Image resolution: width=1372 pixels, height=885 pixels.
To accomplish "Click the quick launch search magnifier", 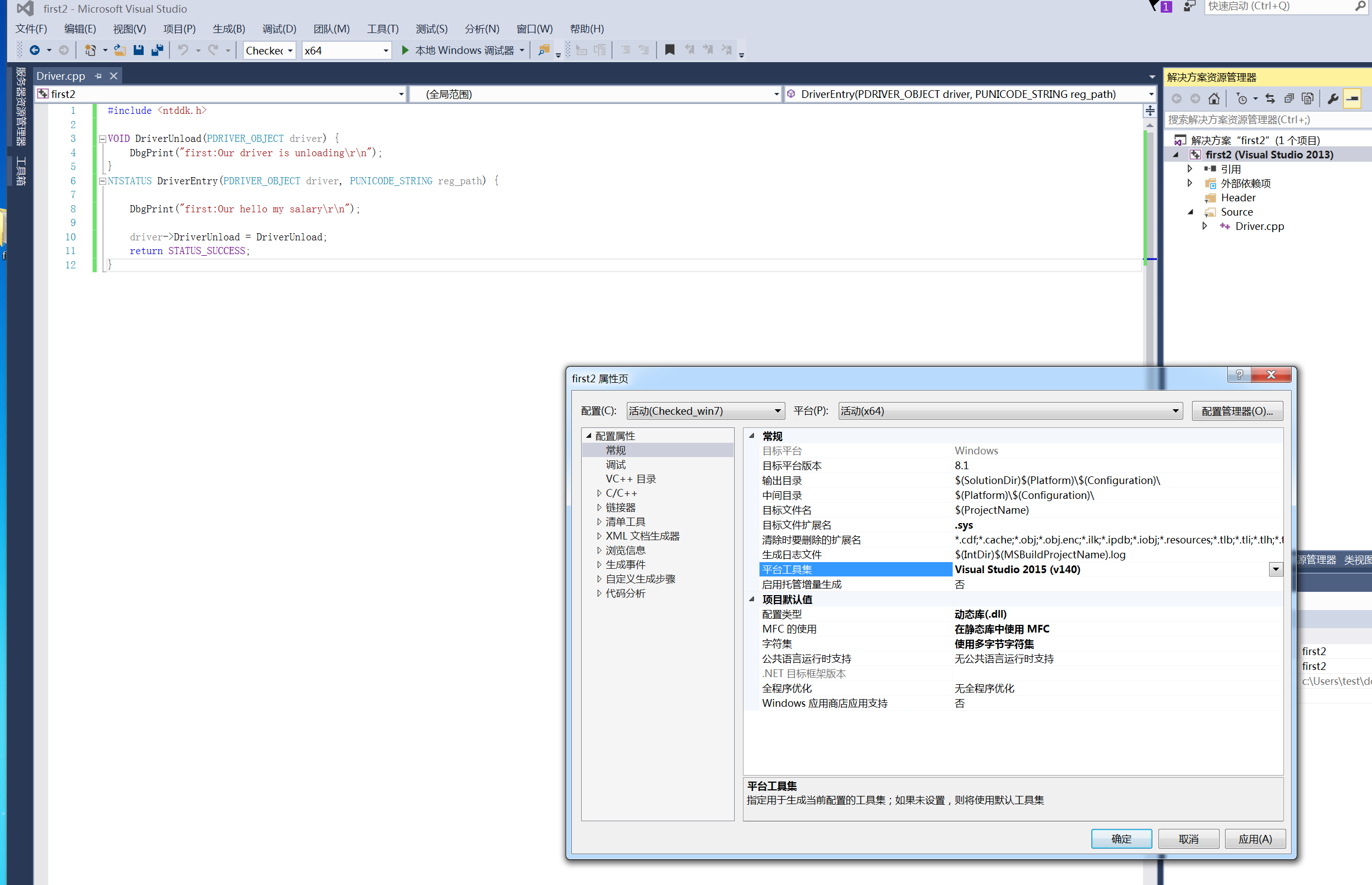I will coord(1359,6).
